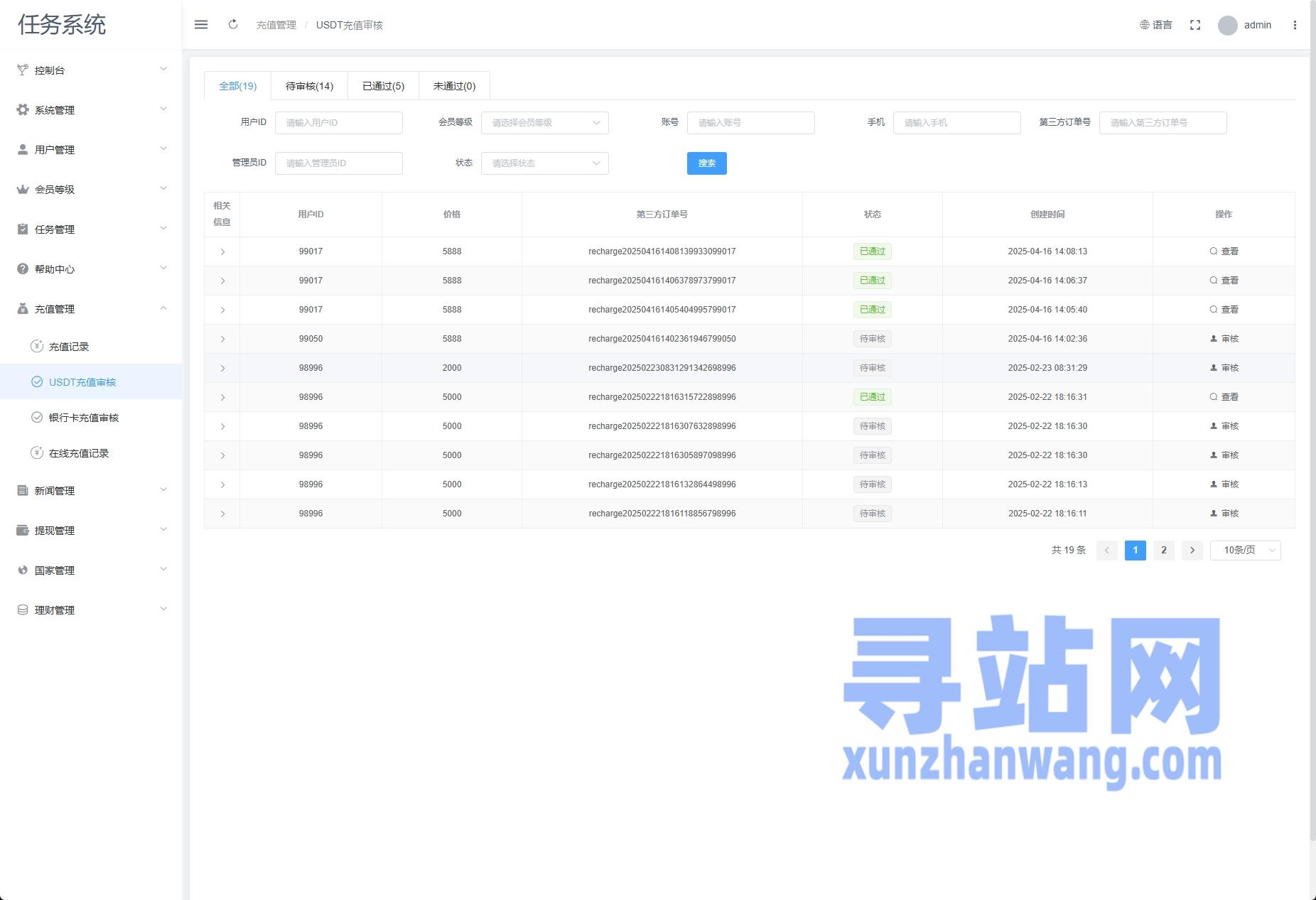
Task: Expand details for user 99050 row
Action: [222, 340]
